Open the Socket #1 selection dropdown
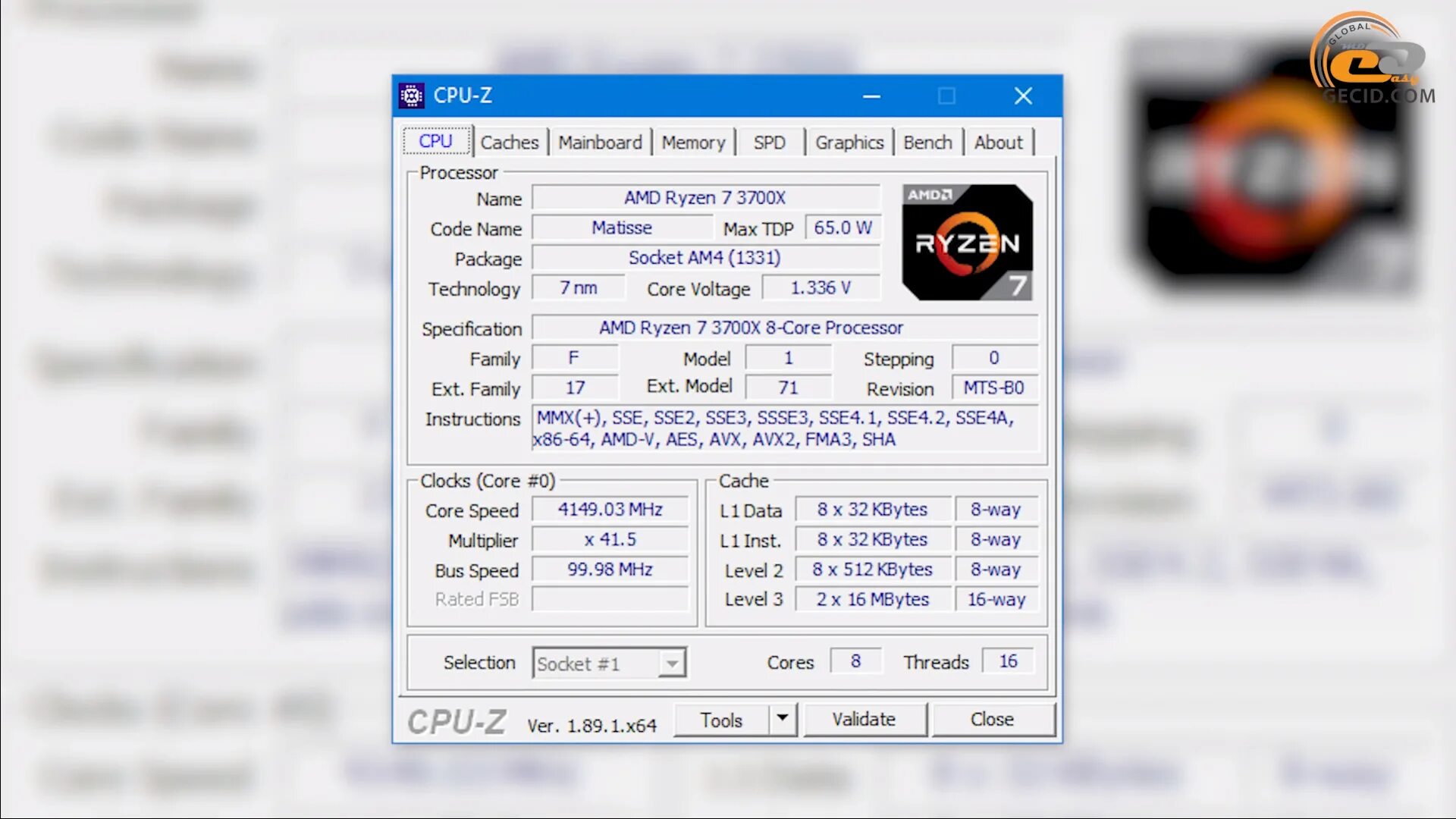This screenshot has width=1456, height=819. point(672,664)
